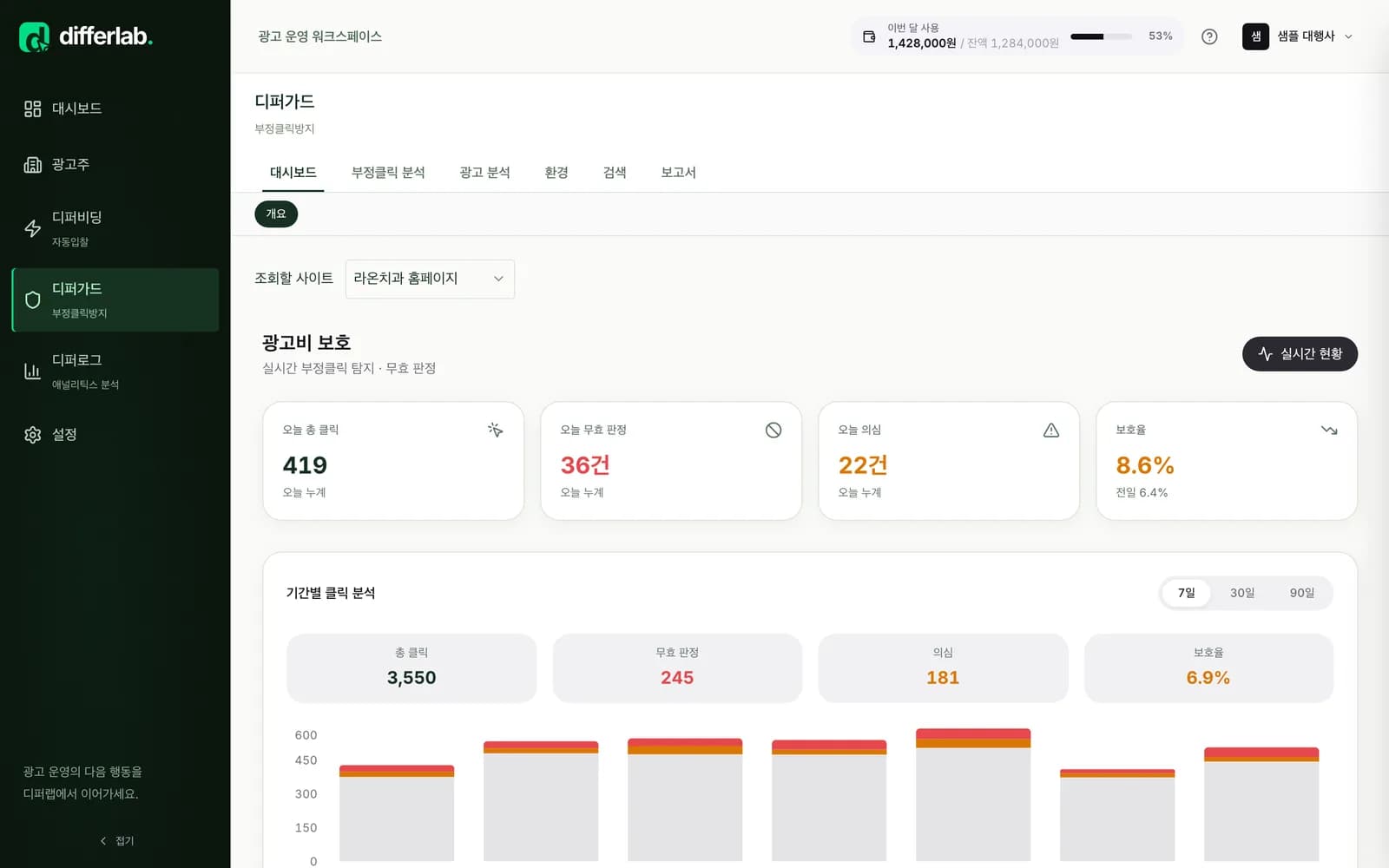Open 광고주 in the sidebar
This screenshot has height=868, width=1389.
click(x=115, y=164)
